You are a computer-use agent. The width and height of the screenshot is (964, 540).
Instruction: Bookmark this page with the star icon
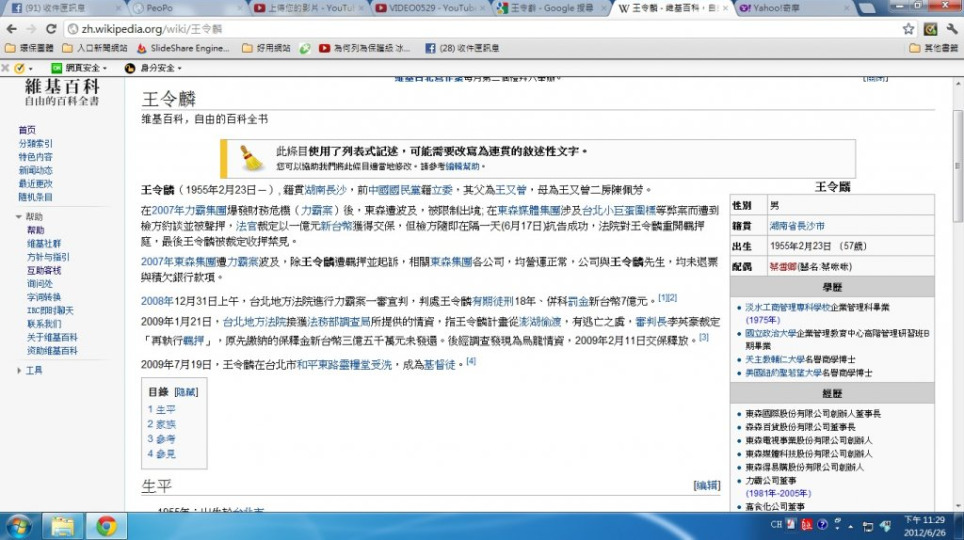tap(908, 29)
